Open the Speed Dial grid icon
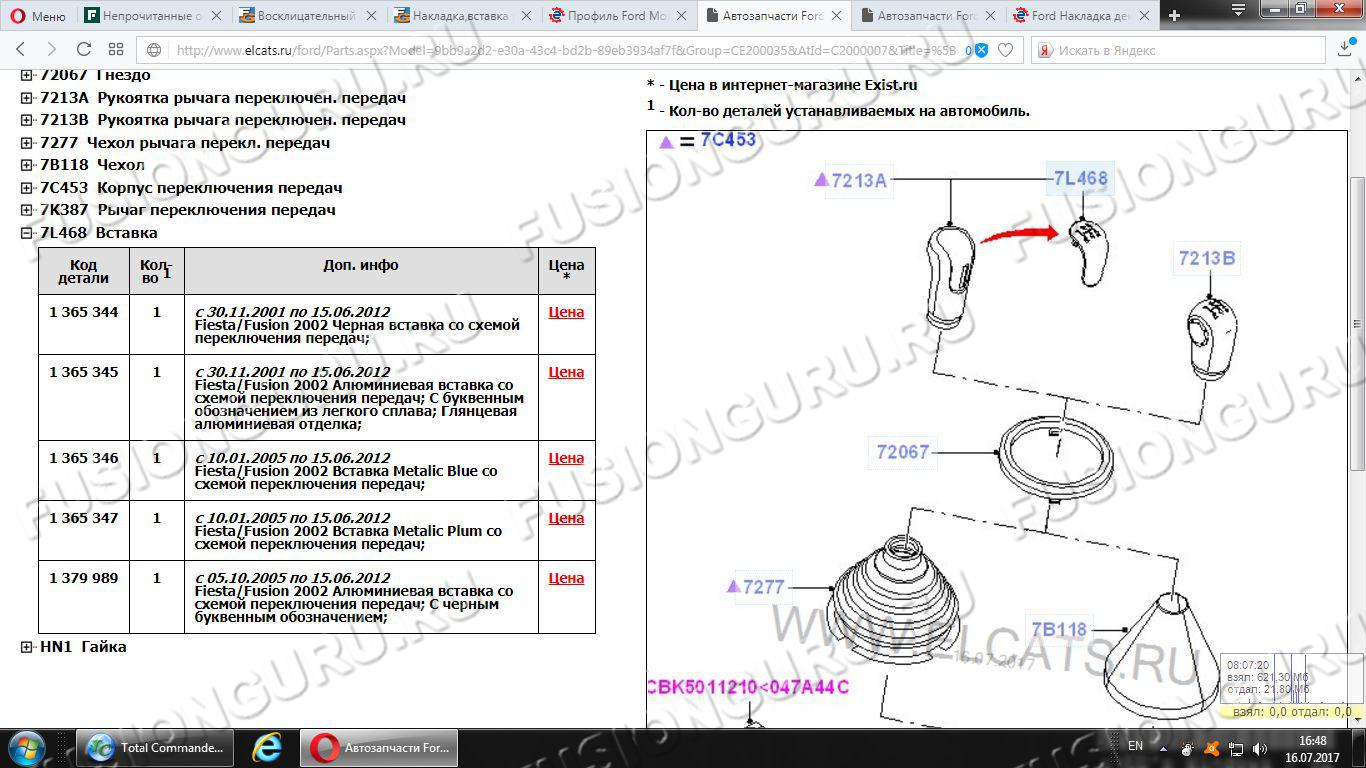 (x=116, y=50)
